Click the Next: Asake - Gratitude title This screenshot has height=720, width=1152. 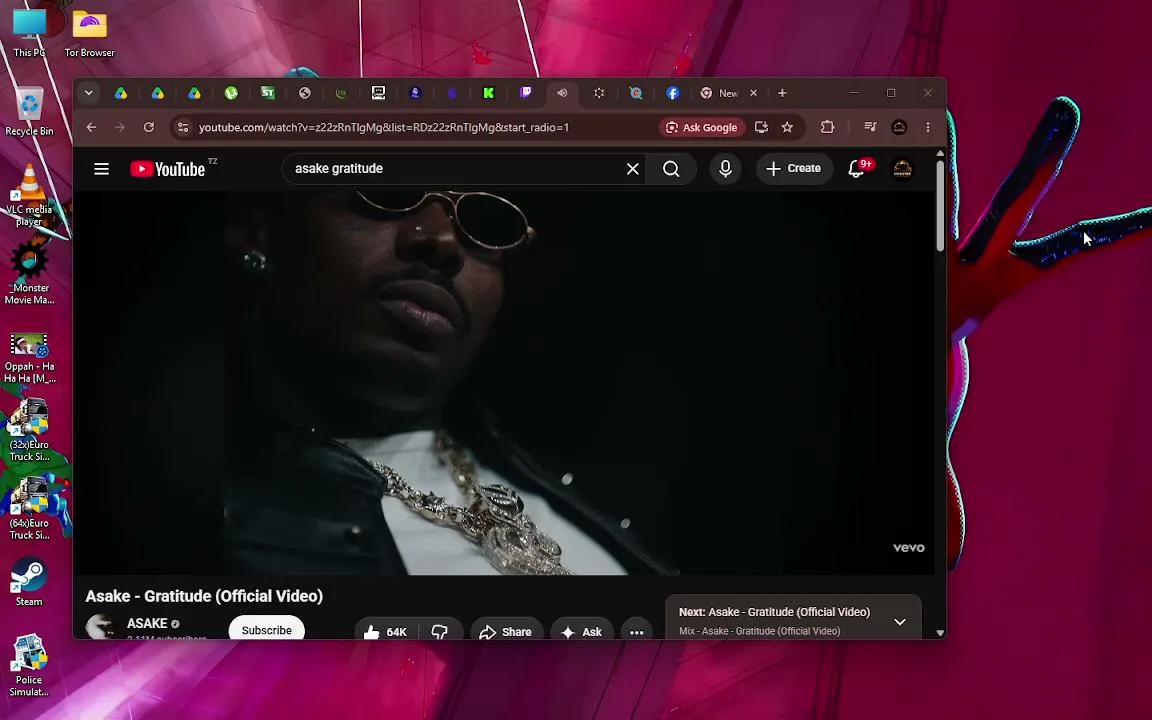[x=774, y=611]
